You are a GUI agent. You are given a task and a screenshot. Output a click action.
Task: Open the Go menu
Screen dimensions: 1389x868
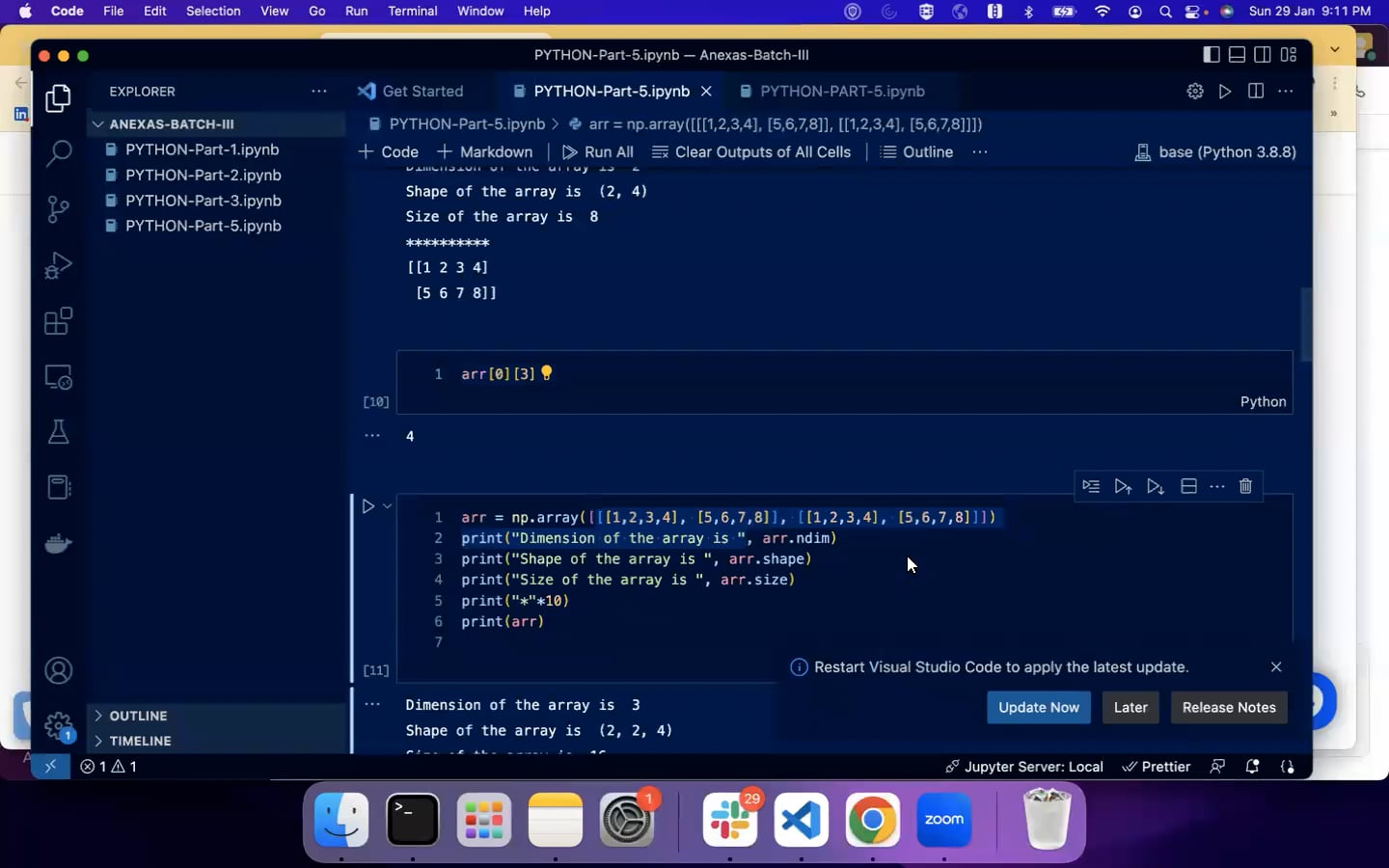pyautogui.click(x=317, y=12)
